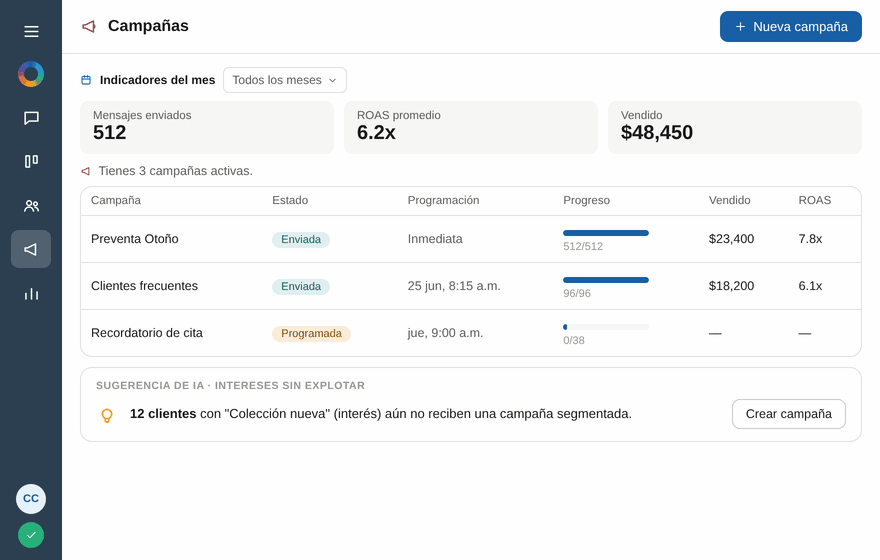Click the Enviada badge for Clientes frecuentes
The height and width of the screenshot is (560, 880).
click(301, 287)
